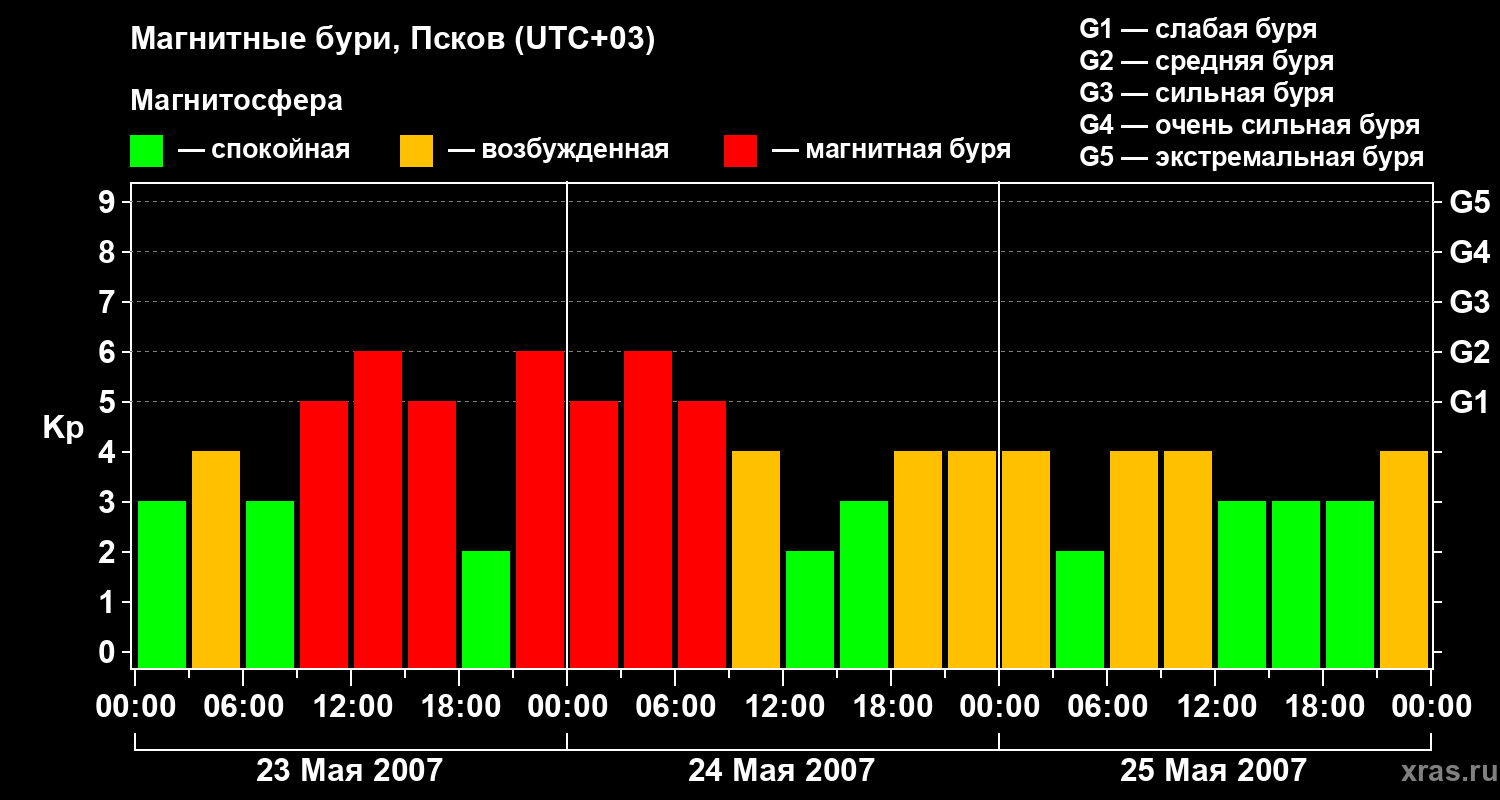Click the red Kp 5 bar at 09:00–12:00 on 23 May

tap(324, 534)
